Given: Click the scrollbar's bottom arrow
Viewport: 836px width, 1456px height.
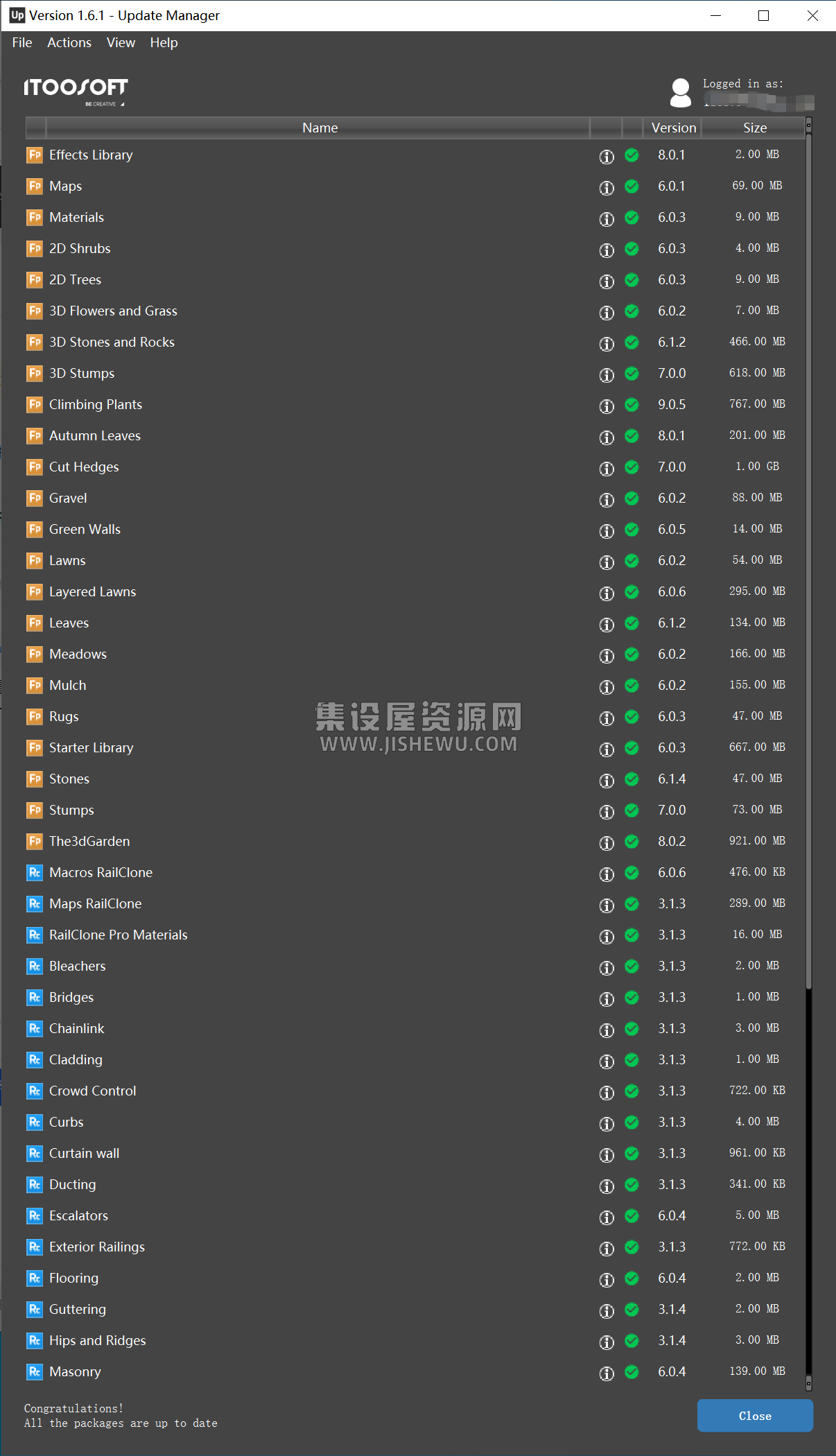Looking at the screenshot, I should pyautogui.click(x=808, y=1383).
